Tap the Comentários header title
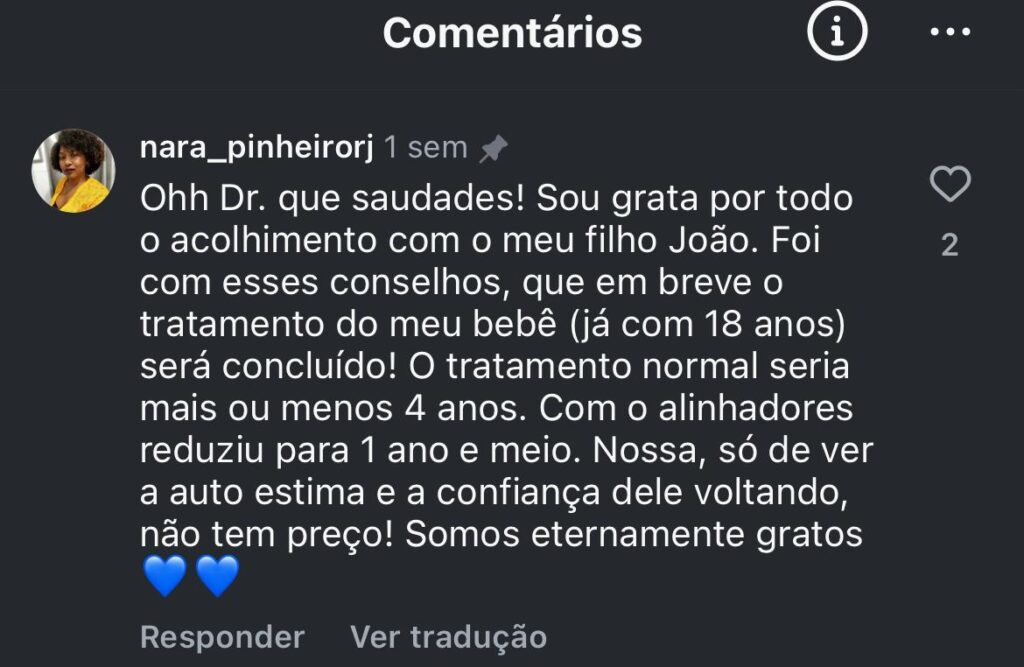The width and height of the screenshot is (1024, 667). (513, 33)
